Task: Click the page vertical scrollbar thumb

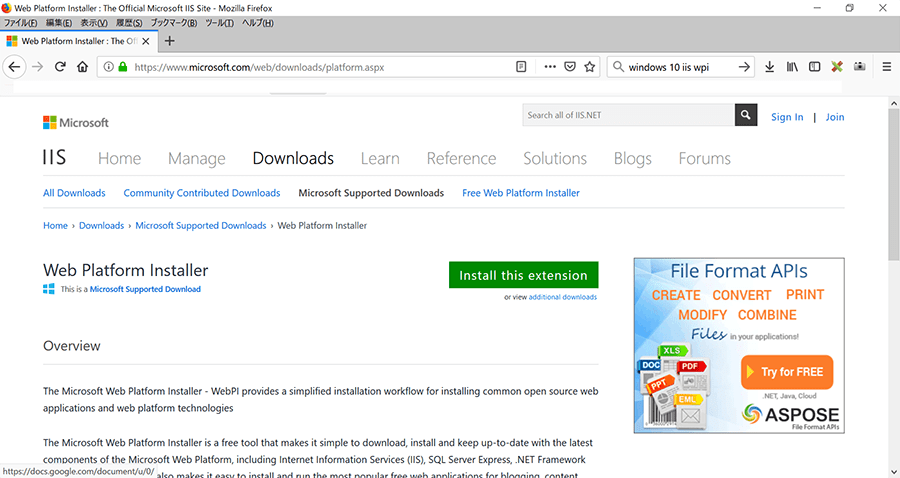Action: (894, 184)
